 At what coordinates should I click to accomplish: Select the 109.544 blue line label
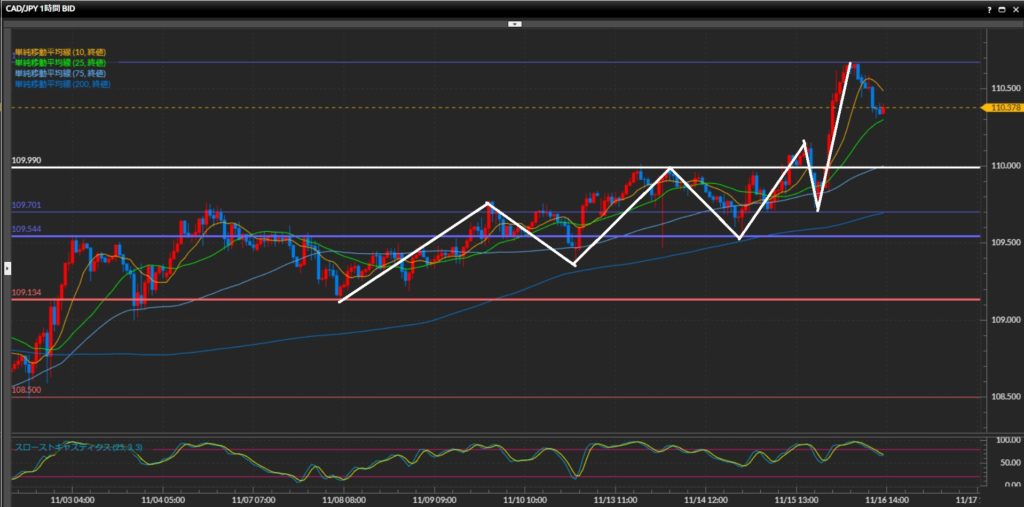26,229
